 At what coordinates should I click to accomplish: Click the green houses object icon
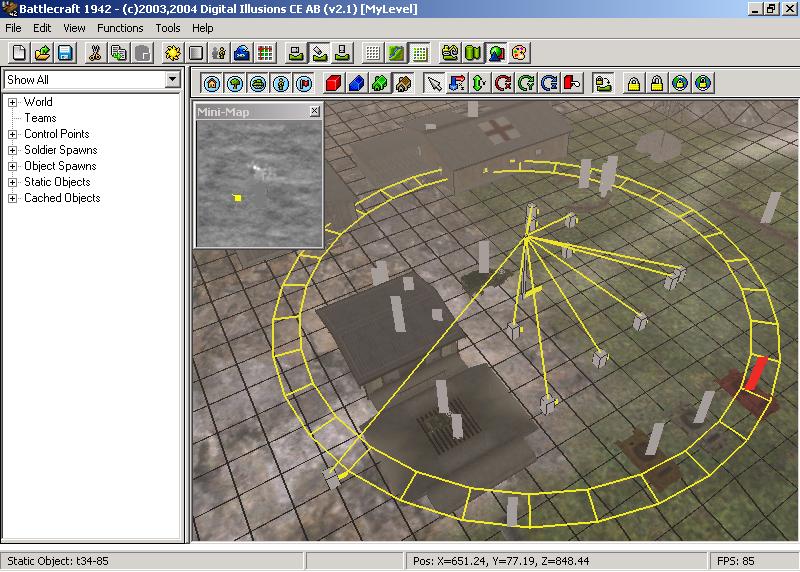tap(380, 83)
